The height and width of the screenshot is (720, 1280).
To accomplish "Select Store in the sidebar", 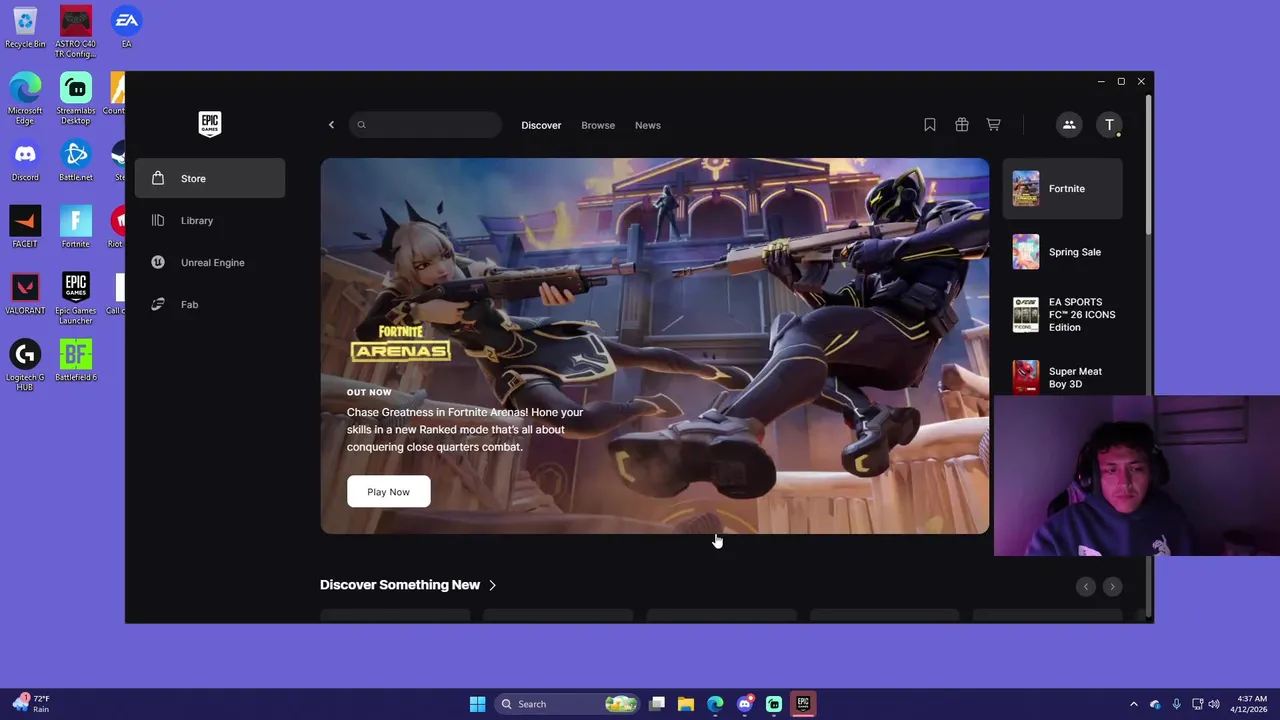I will pyautogui.click(x=210, y=178).
